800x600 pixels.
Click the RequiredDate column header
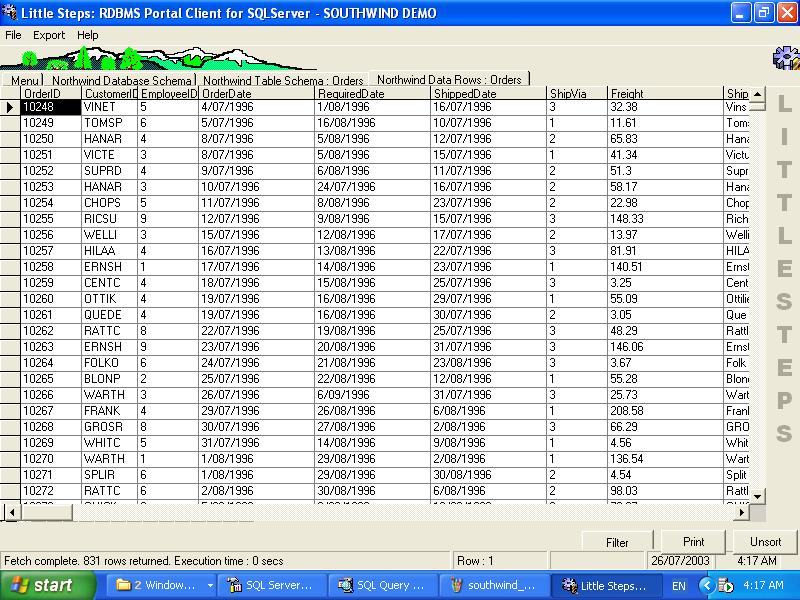372,93
